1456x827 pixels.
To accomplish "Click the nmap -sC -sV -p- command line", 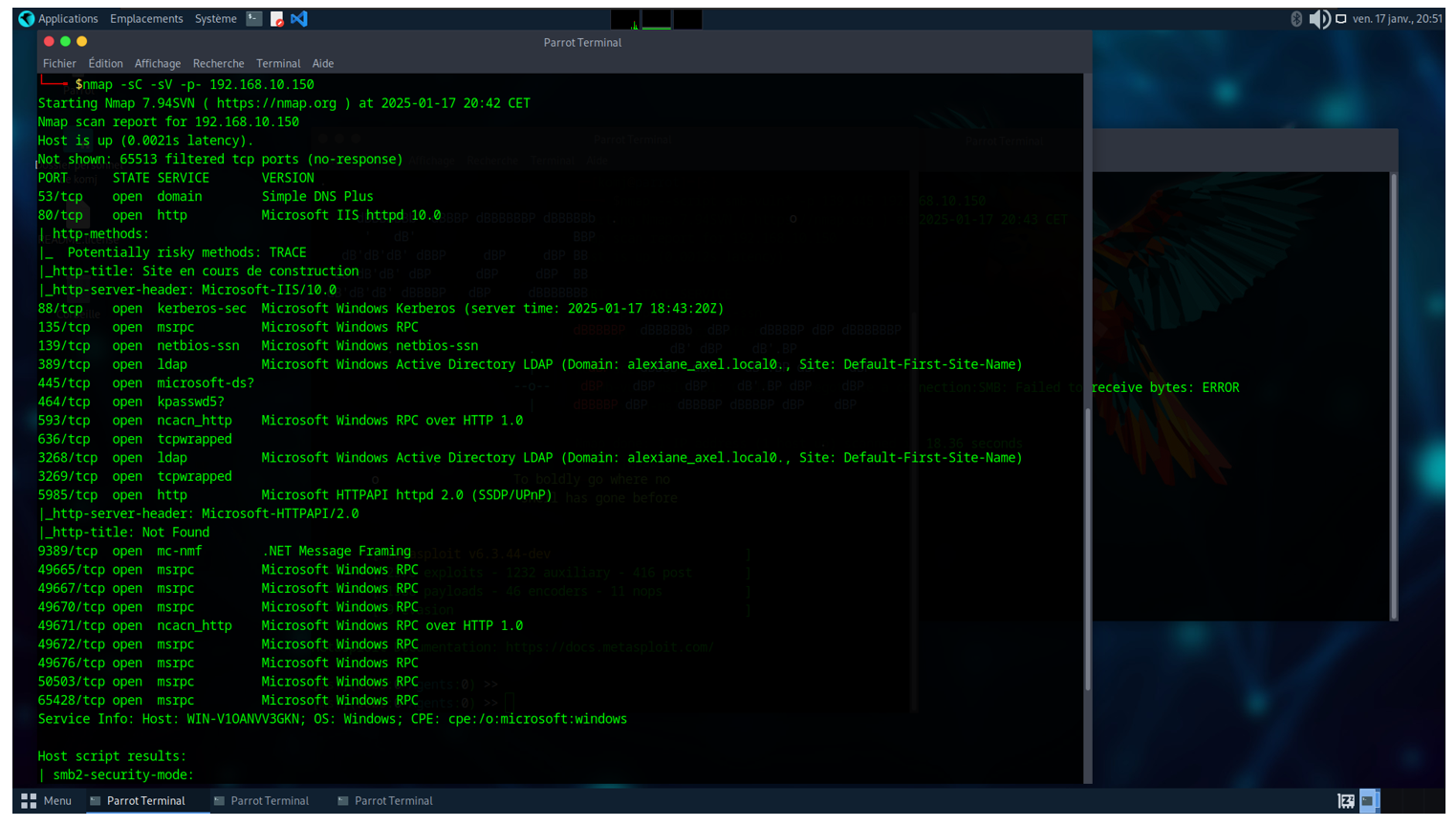I will pos(194,84).
